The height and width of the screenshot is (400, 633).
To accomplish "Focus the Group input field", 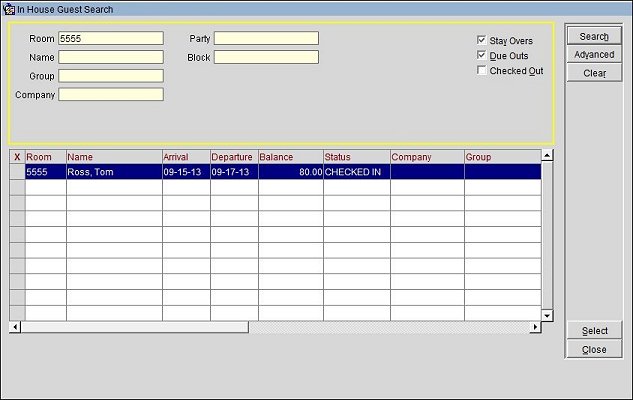I will coord(111,75).
